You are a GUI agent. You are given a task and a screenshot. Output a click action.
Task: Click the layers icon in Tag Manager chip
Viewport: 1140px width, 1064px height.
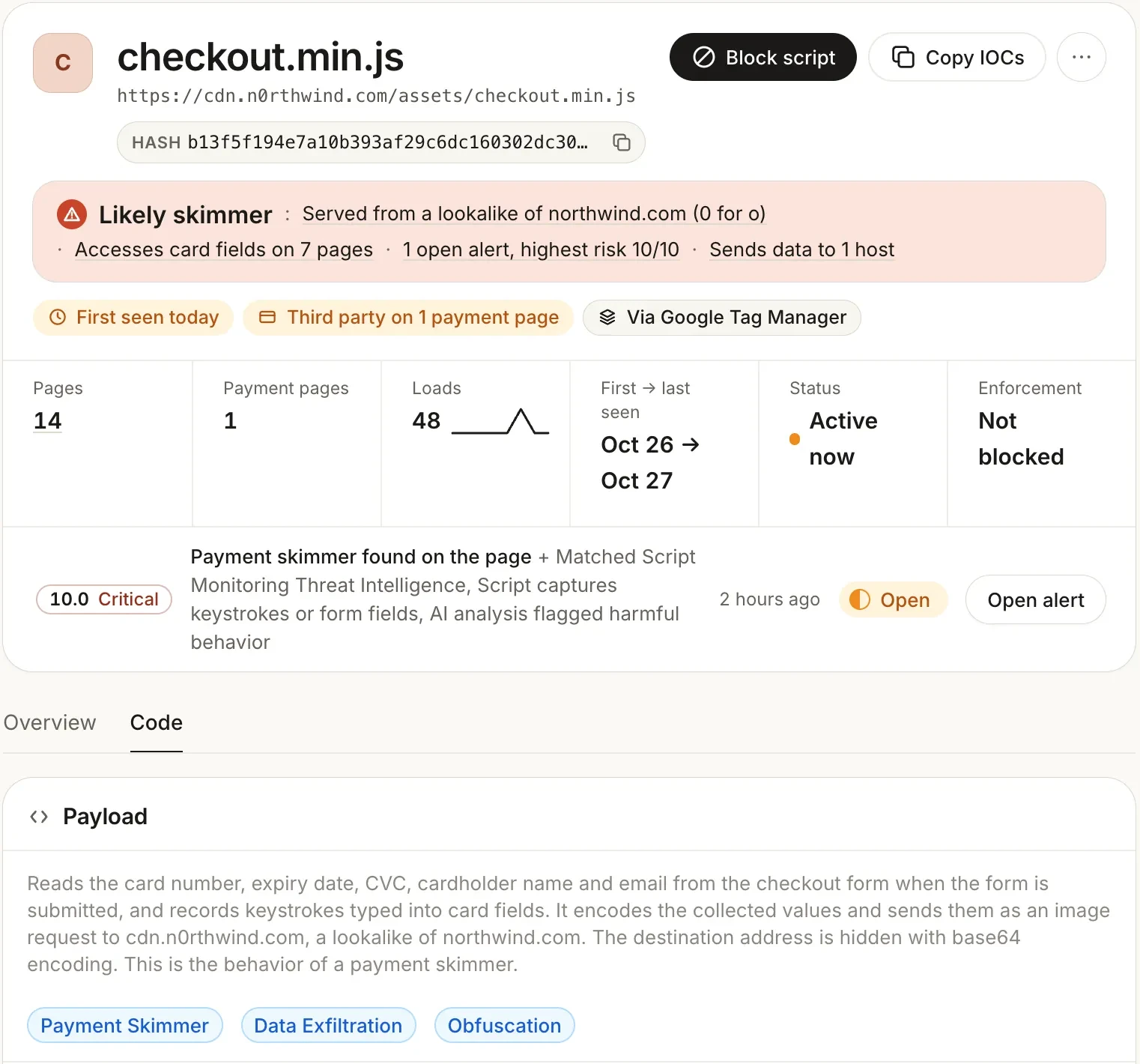pos(607,318)
